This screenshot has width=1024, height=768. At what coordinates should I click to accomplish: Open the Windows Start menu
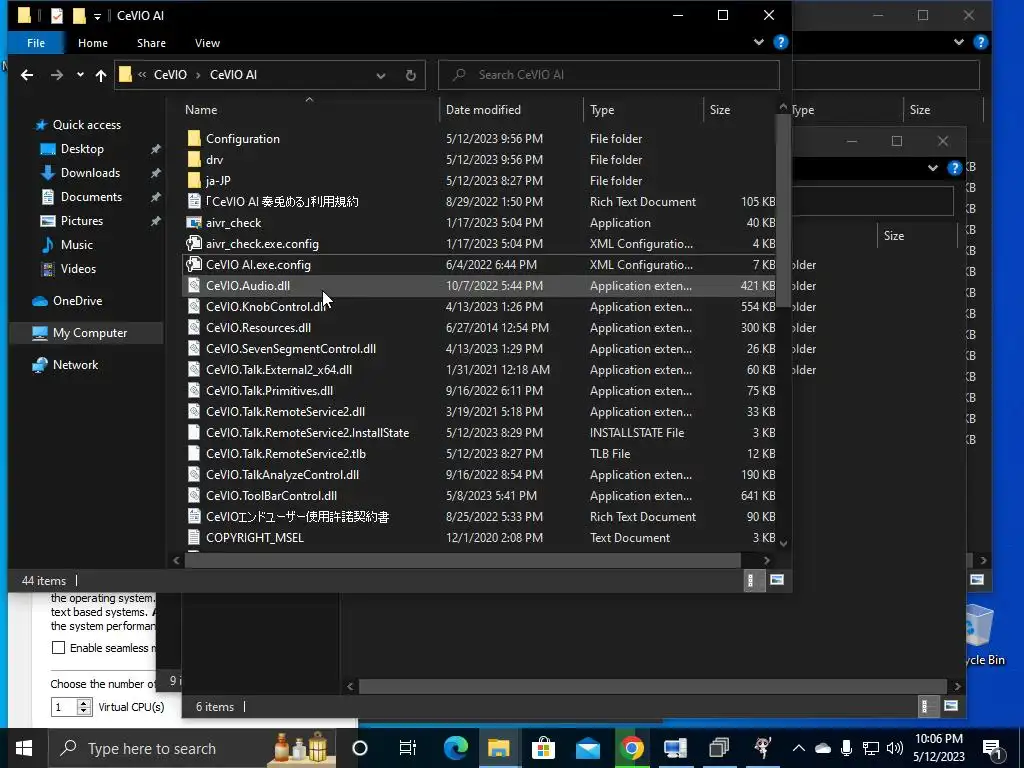tap(24, 748)
